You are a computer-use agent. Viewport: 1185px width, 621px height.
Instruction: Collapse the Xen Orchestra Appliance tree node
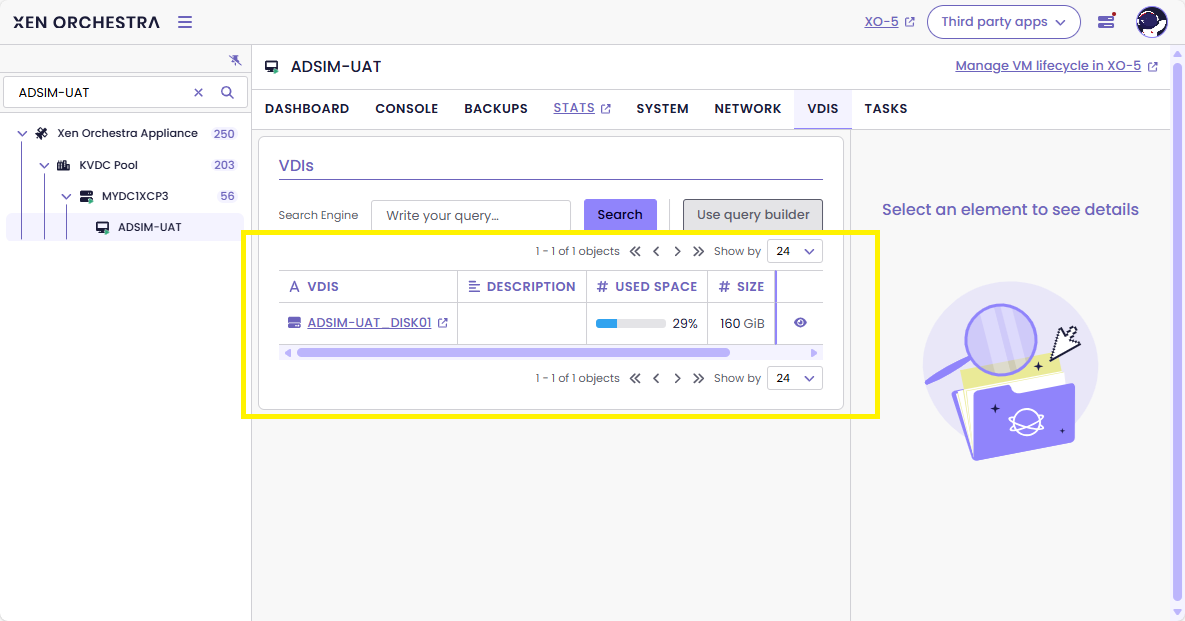tap(22, 133)
